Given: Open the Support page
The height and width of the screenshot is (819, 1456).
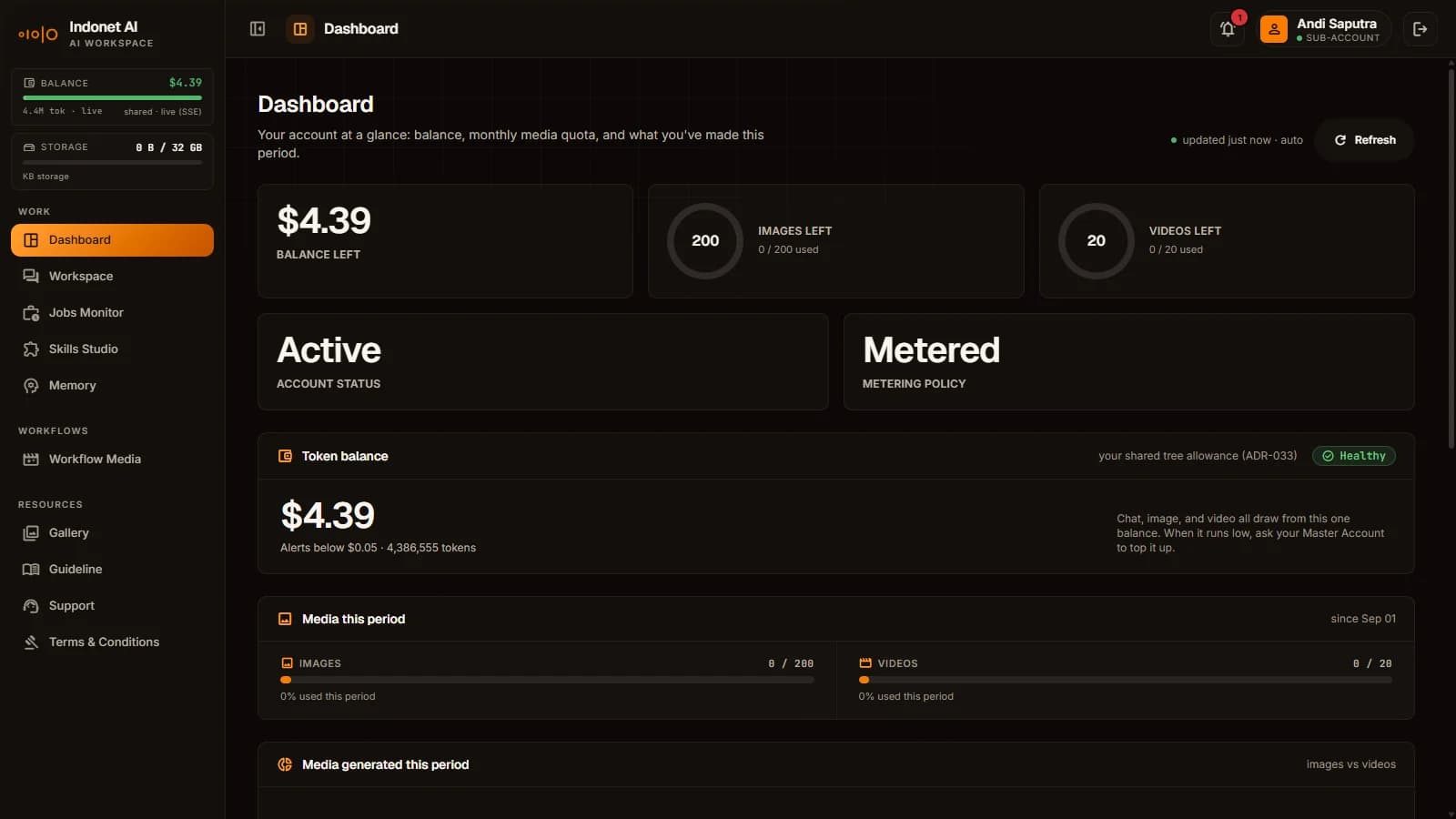Looking at the screenshot, I should click(112, 606).
